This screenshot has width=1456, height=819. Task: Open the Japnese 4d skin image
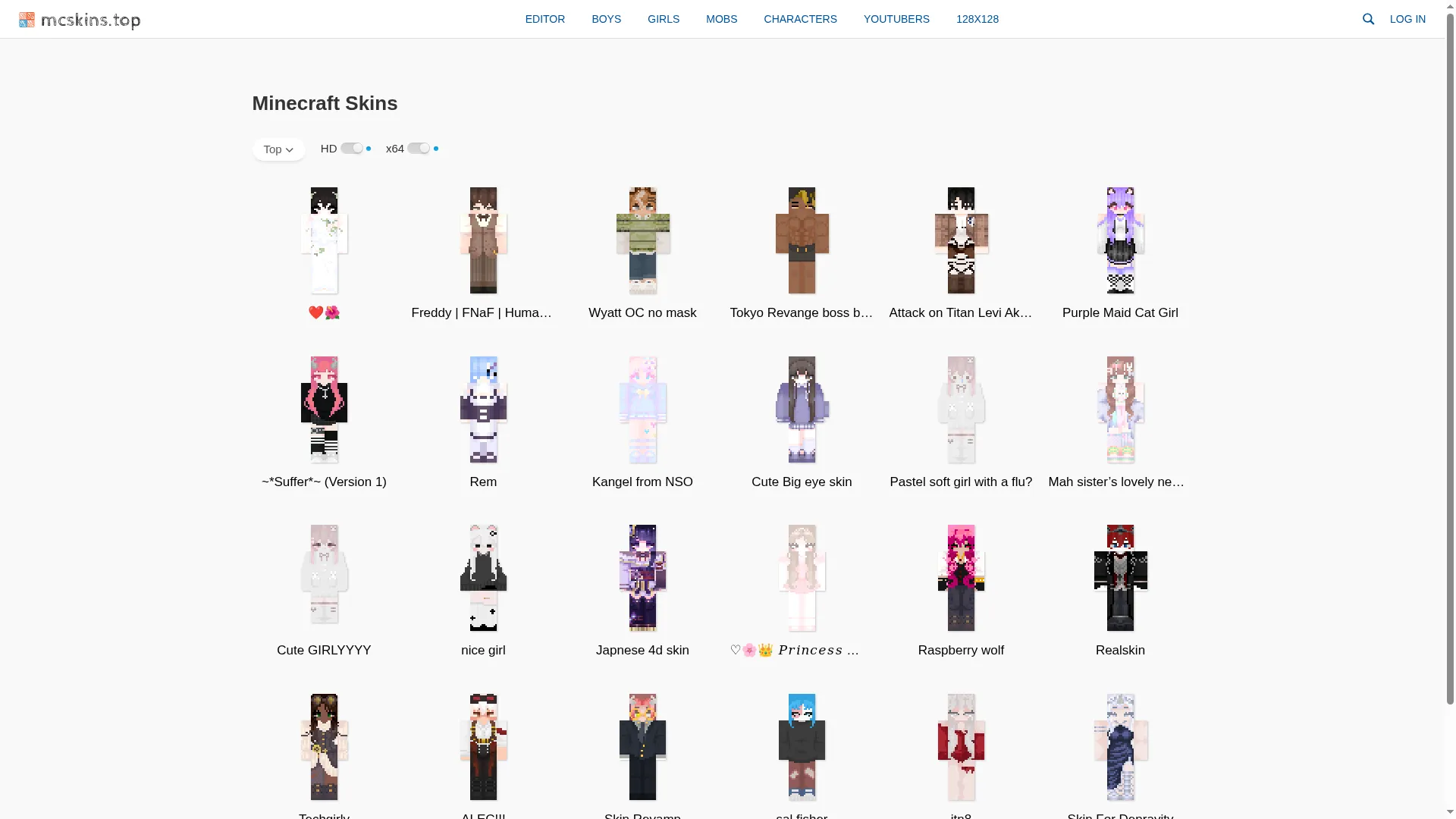click(x=642, y=578)
